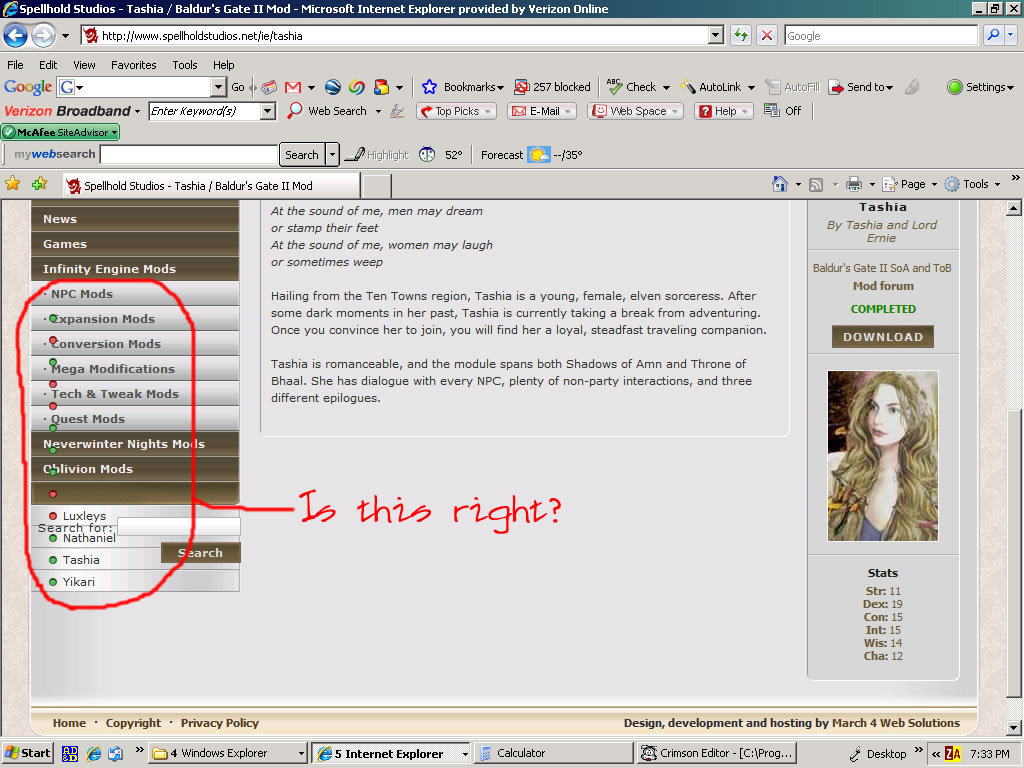The width and height of the screenshot is (1024, 768).
Task: Open the search provider dropdown arrow
Action: pyautogui.click(x=1011, y=35)
